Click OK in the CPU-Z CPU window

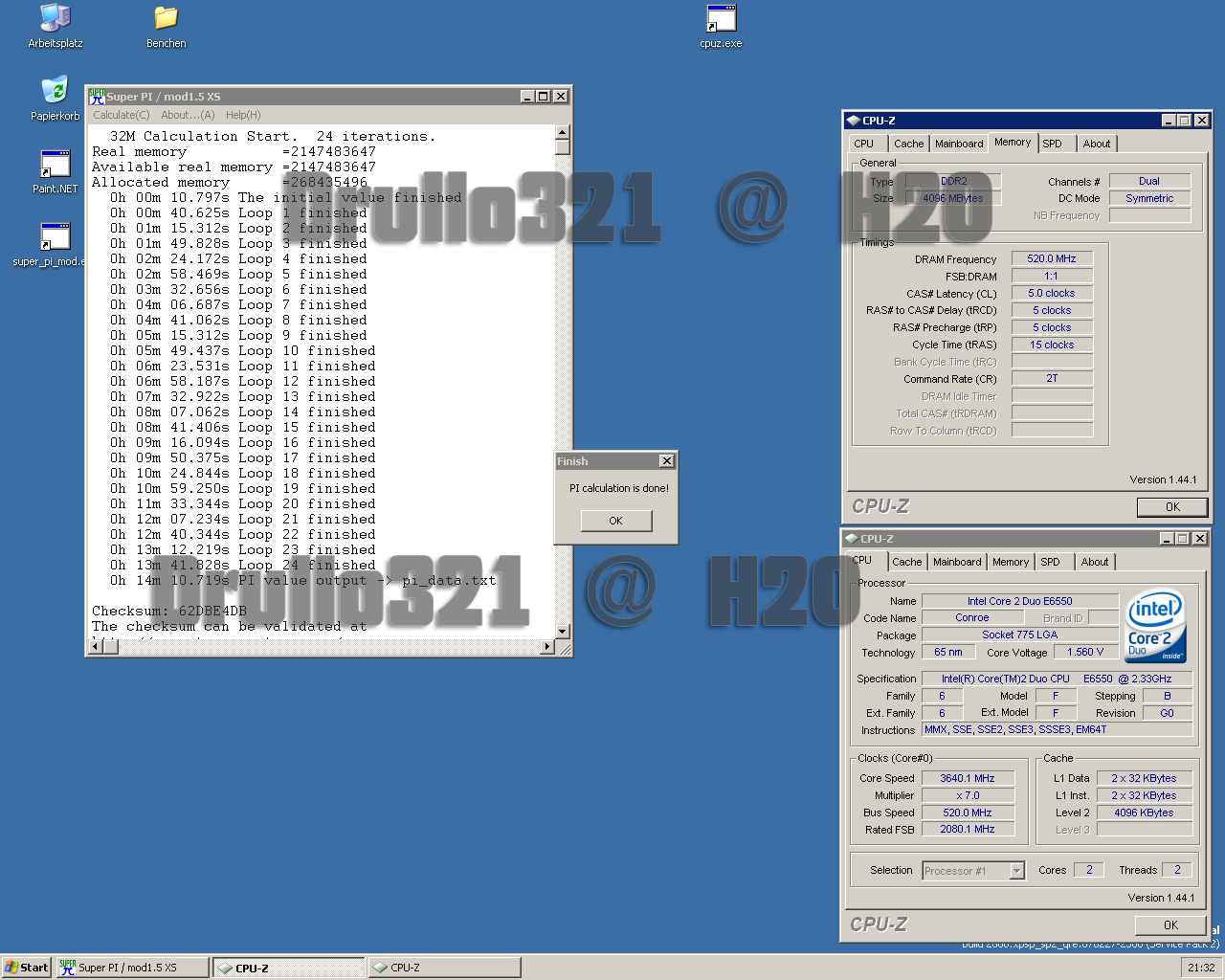(x=1170, y=925)
